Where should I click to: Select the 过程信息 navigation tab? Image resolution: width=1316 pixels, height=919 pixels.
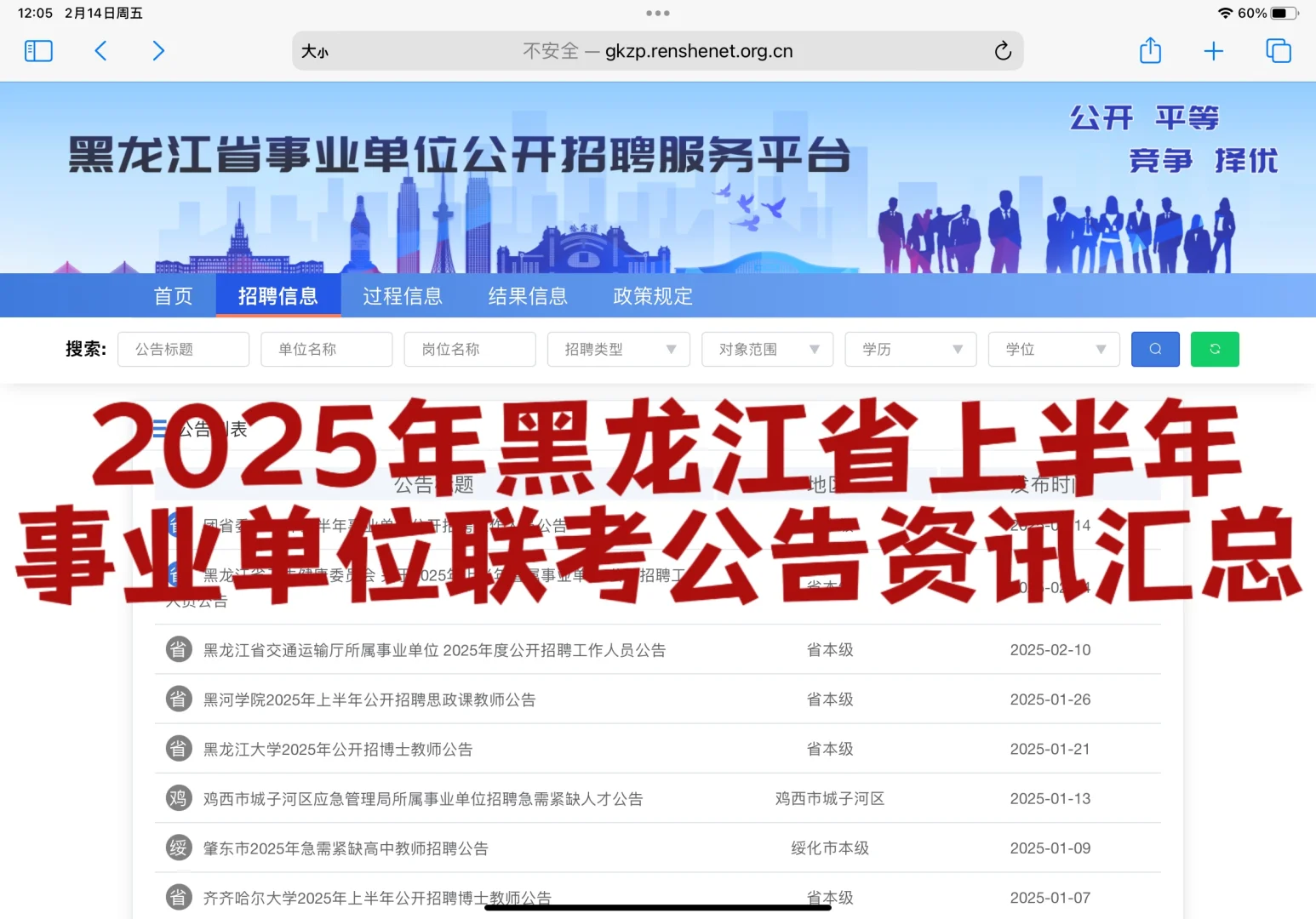pos(403,295)
